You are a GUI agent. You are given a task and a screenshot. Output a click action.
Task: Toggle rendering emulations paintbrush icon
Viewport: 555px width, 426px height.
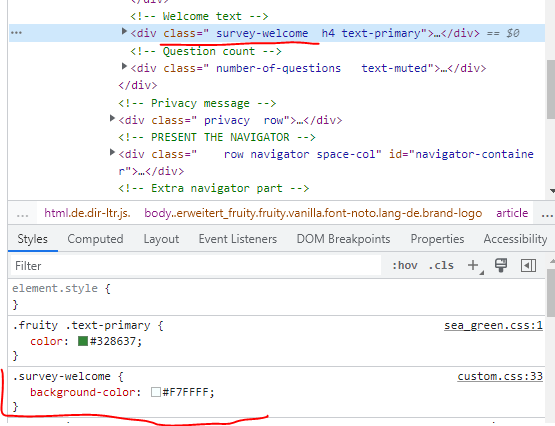click(x=500, y=265)
